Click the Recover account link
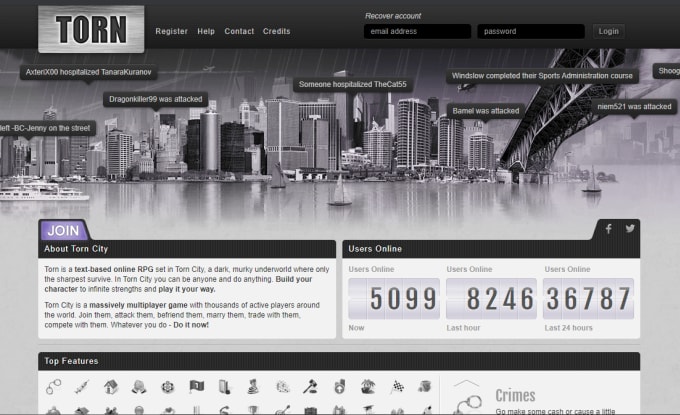Screen dimensions: 680x415 pos(393,16)
